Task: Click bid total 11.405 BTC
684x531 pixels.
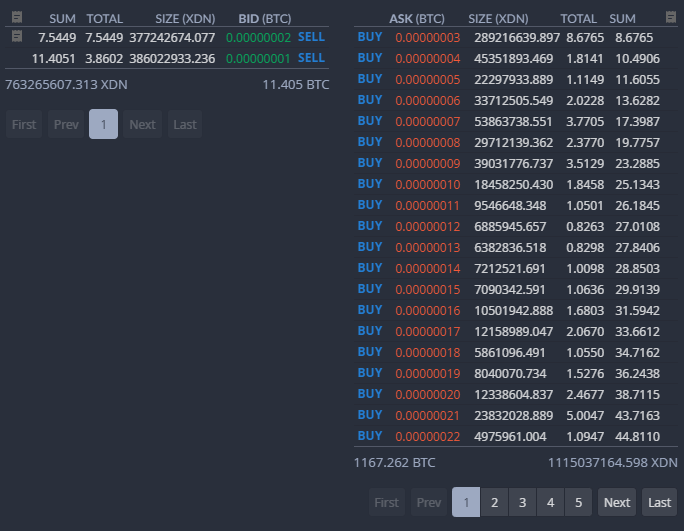Action: click(x=296, y=84)
